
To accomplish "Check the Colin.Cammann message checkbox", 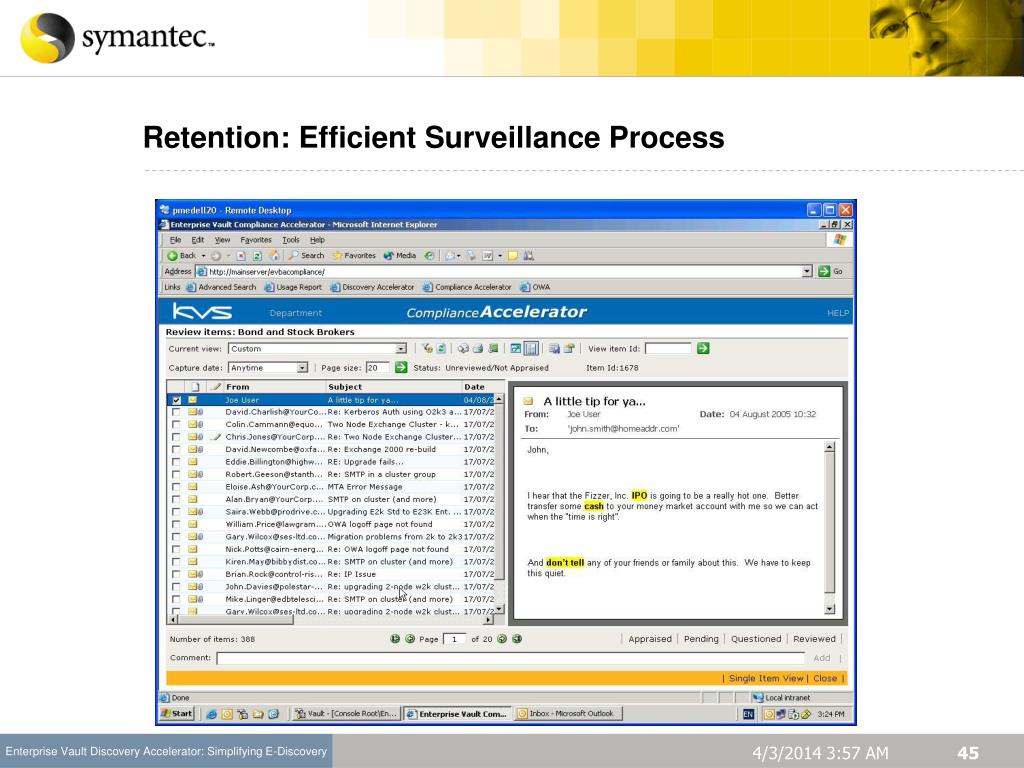I will click(176, 424).
